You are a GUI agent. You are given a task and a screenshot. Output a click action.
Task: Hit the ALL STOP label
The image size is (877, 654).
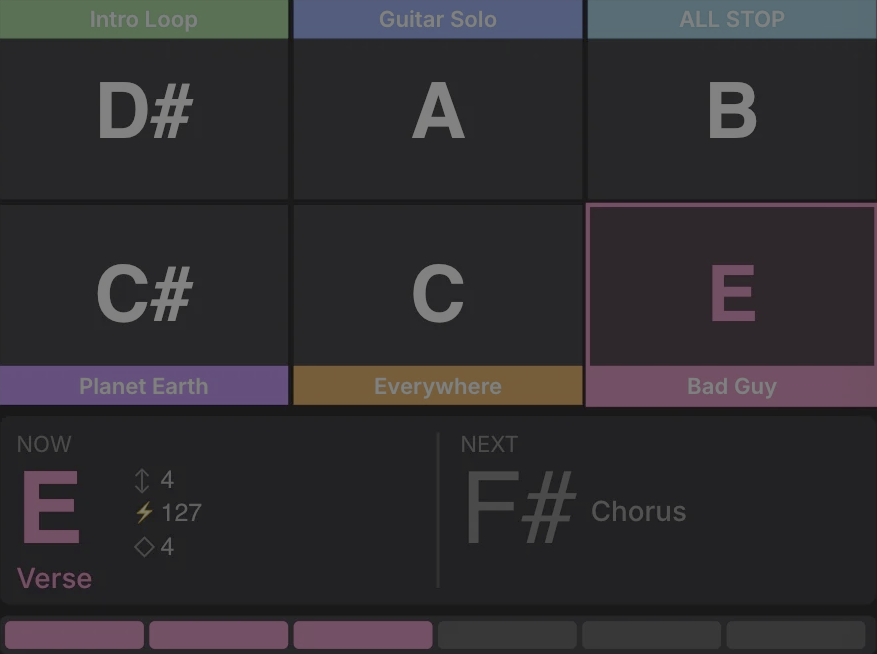point(732,19)
